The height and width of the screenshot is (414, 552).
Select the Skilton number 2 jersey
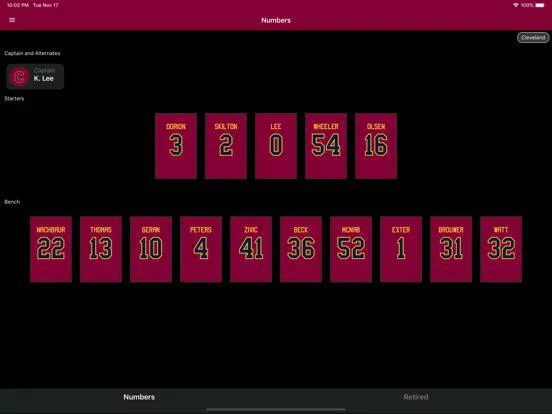226,146
